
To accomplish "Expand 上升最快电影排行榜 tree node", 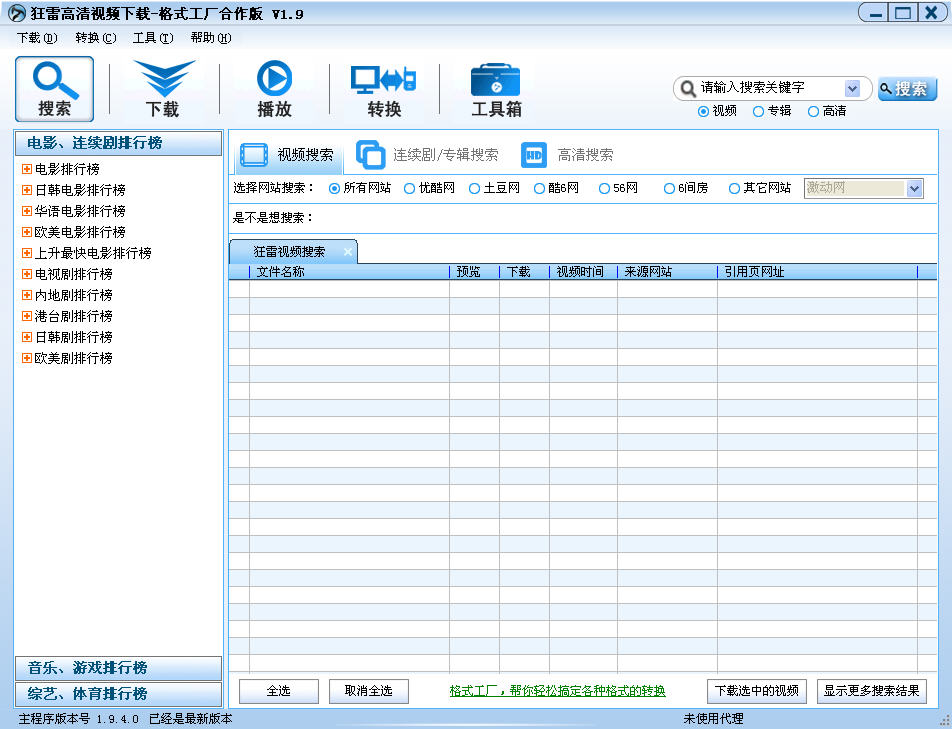I will click(x=27, y=253).
